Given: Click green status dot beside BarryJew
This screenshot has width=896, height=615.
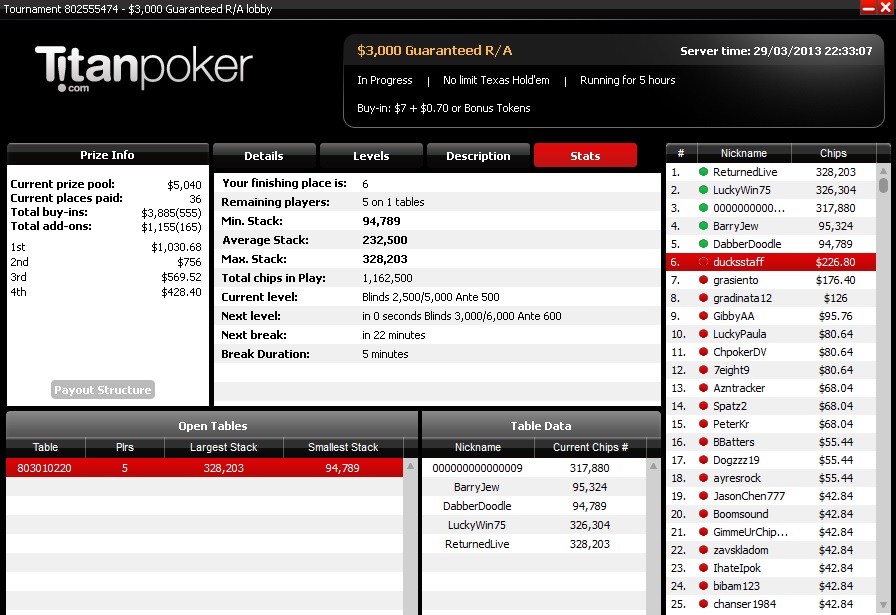Looking at the screenshot, I should 703,226.
